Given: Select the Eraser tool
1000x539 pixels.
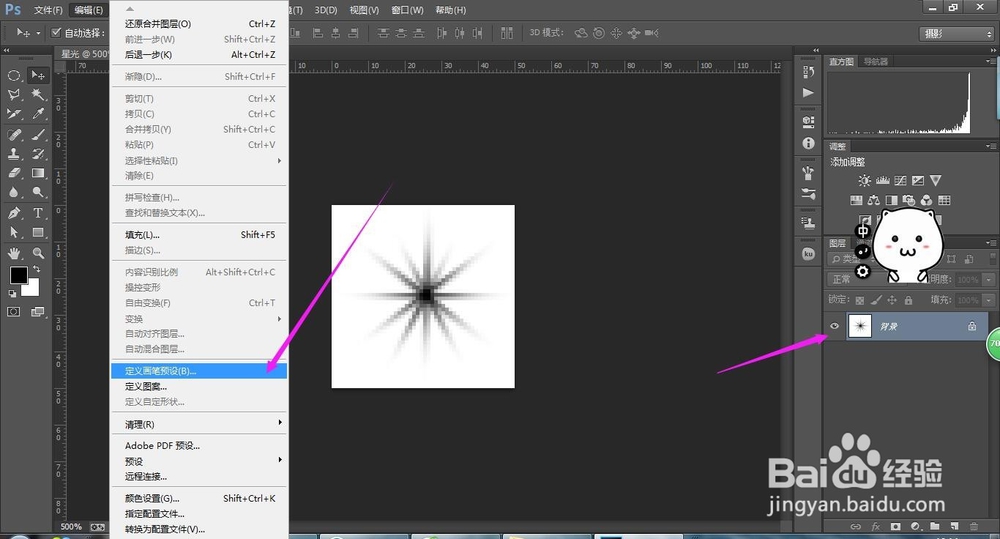Looking at the screenshot, I should tap(14, 173).
